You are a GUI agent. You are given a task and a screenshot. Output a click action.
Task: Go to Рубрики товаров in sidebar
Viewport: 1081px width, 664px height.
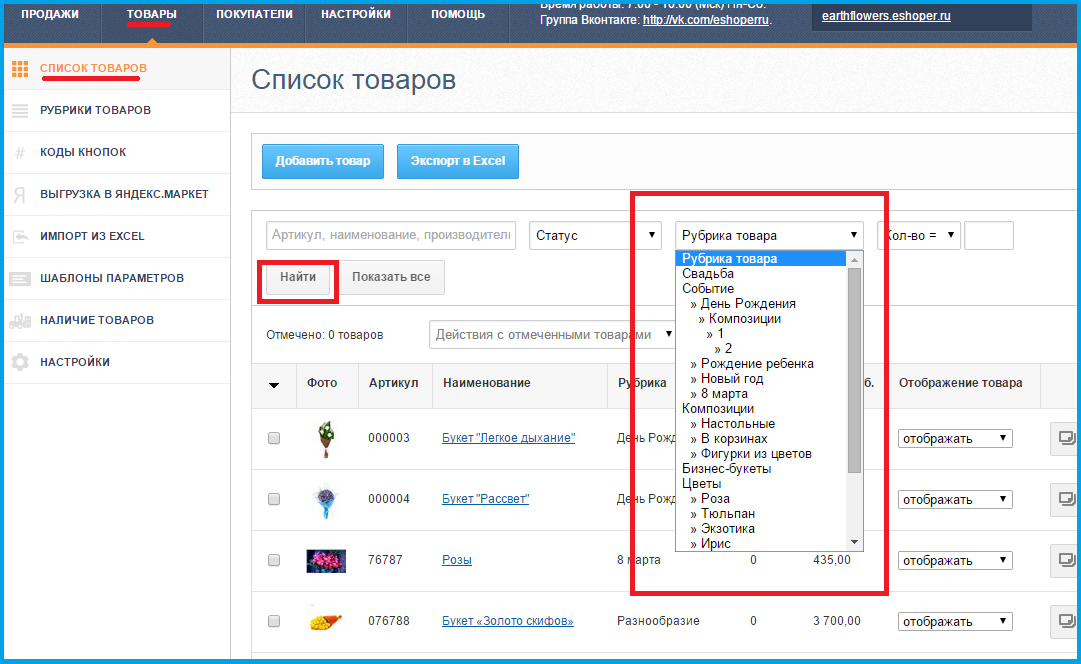pyautogui.click(x=95, y=110)
